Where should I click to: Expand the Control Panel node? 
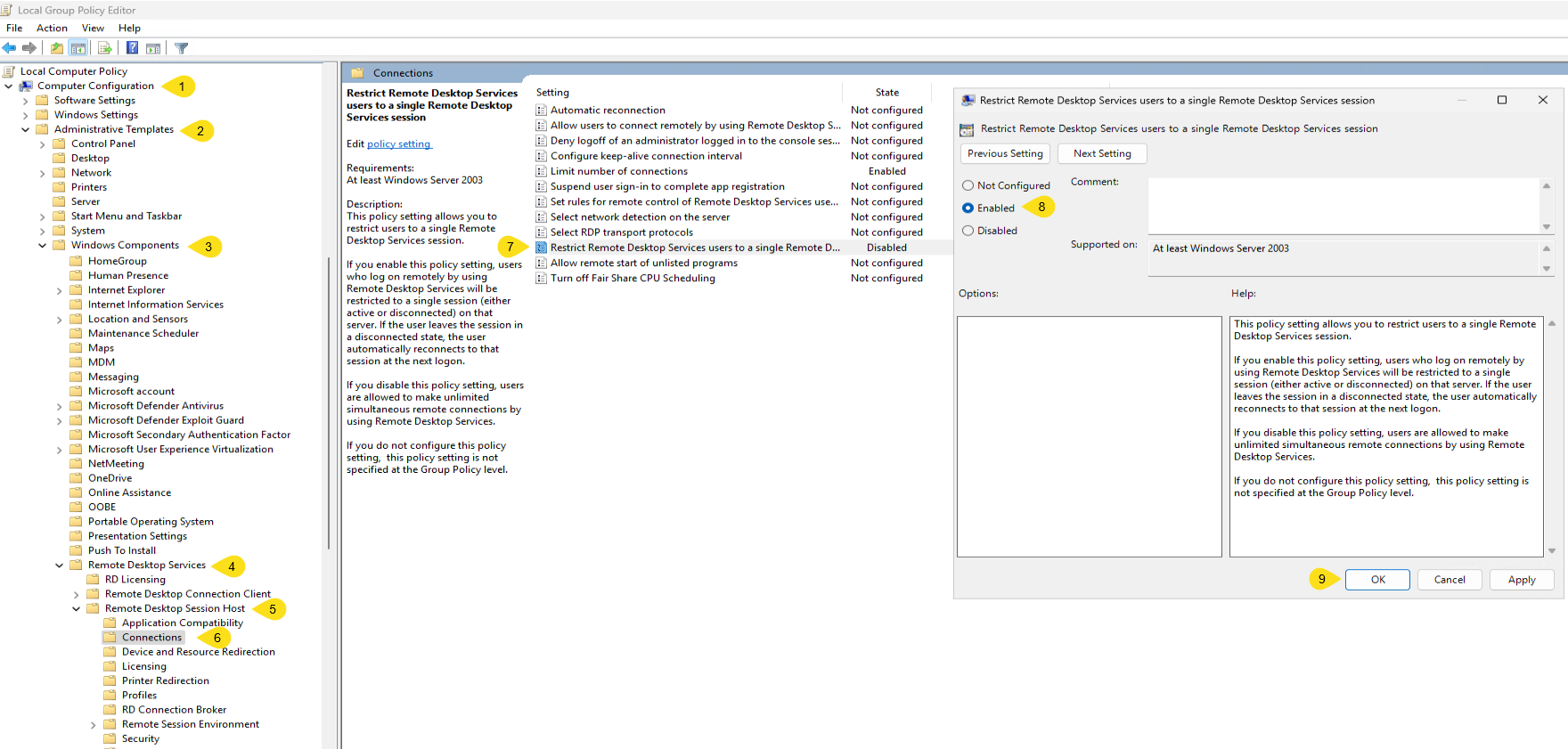click(x=43, y=144)
